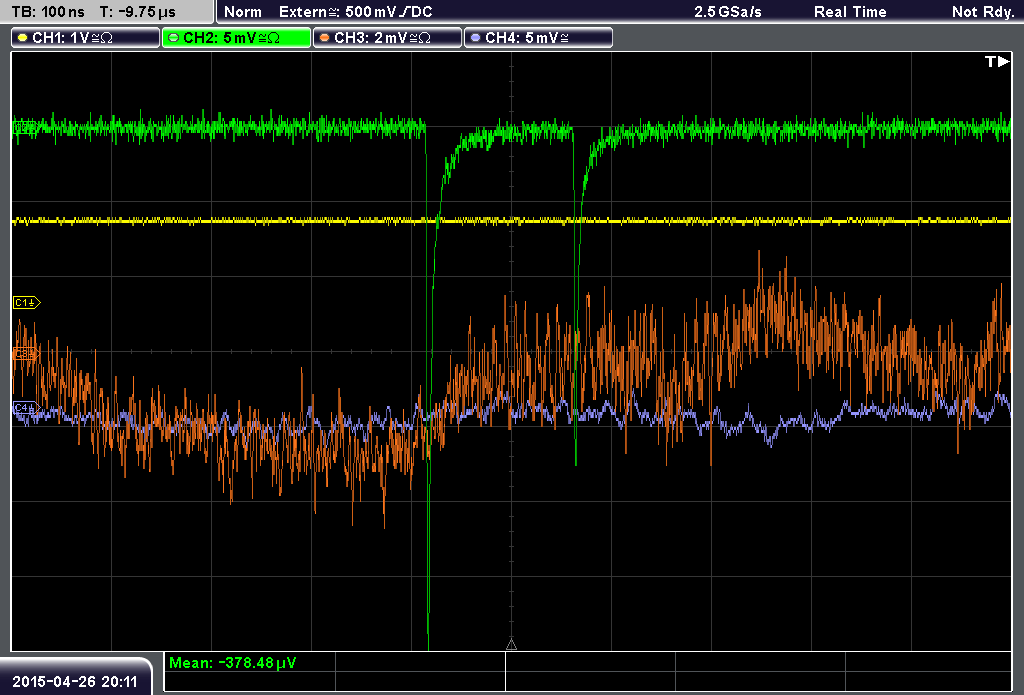Click the green C2 ground level marker
This screenshot has height=695, width=1024.
(x=25, y=127)
